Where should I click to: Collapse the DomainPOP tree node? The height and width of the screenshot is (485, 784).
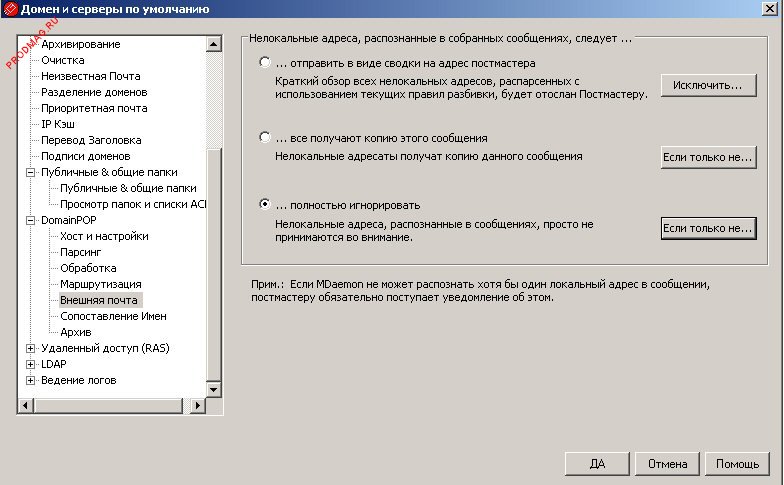point(30,220)
